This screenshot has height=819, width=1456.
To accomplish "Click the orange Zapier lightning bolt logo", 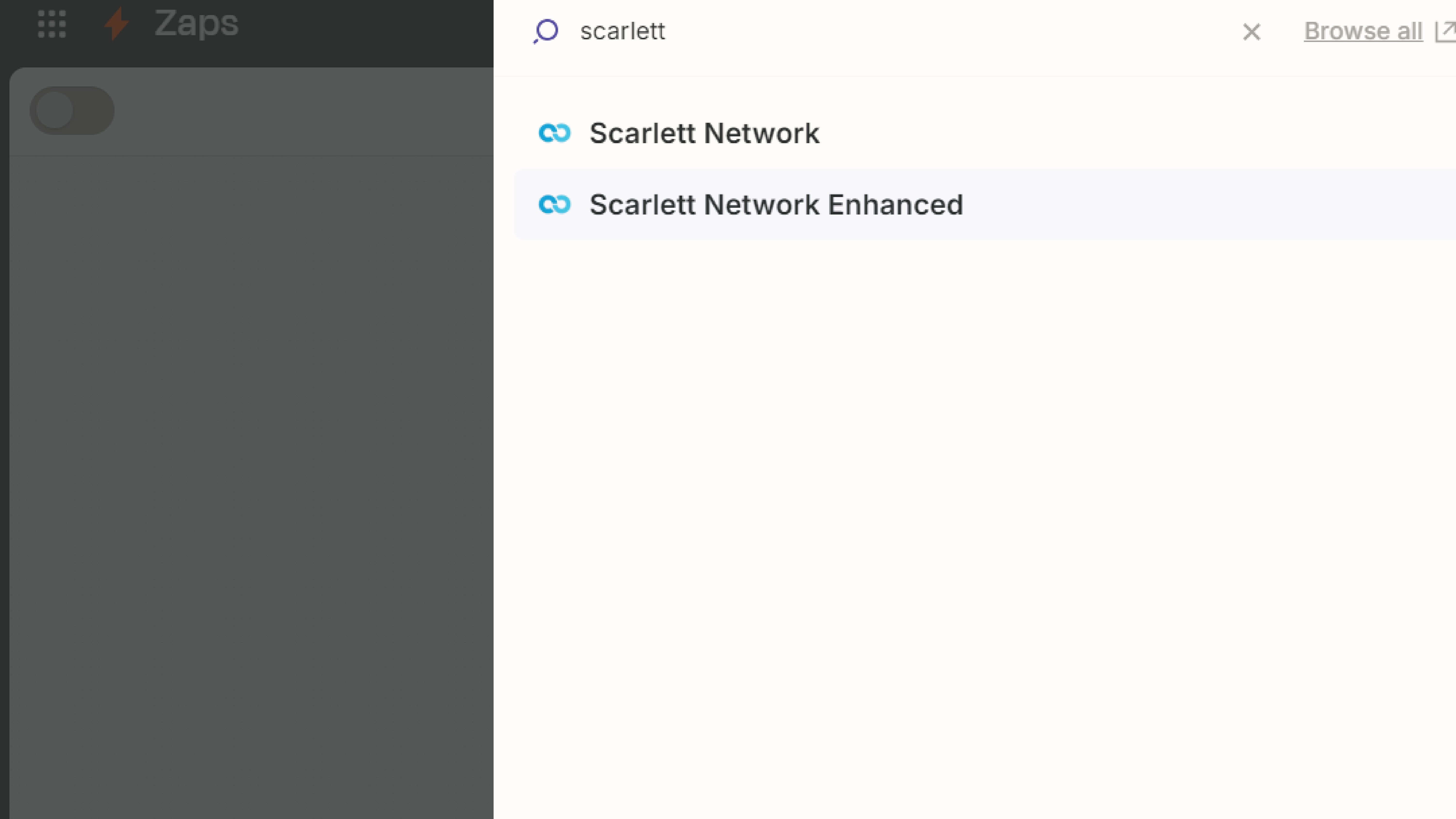I will tap(117, 24).
